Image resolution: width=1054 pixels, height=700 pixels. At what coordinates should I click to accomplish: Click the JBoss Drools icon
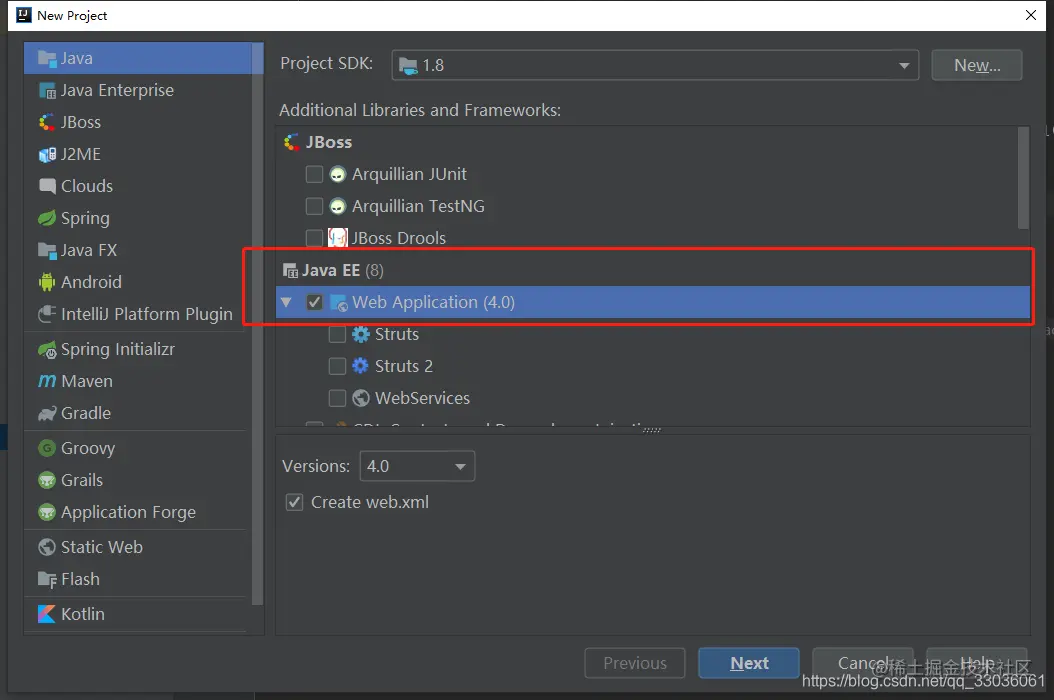(337, 238)
